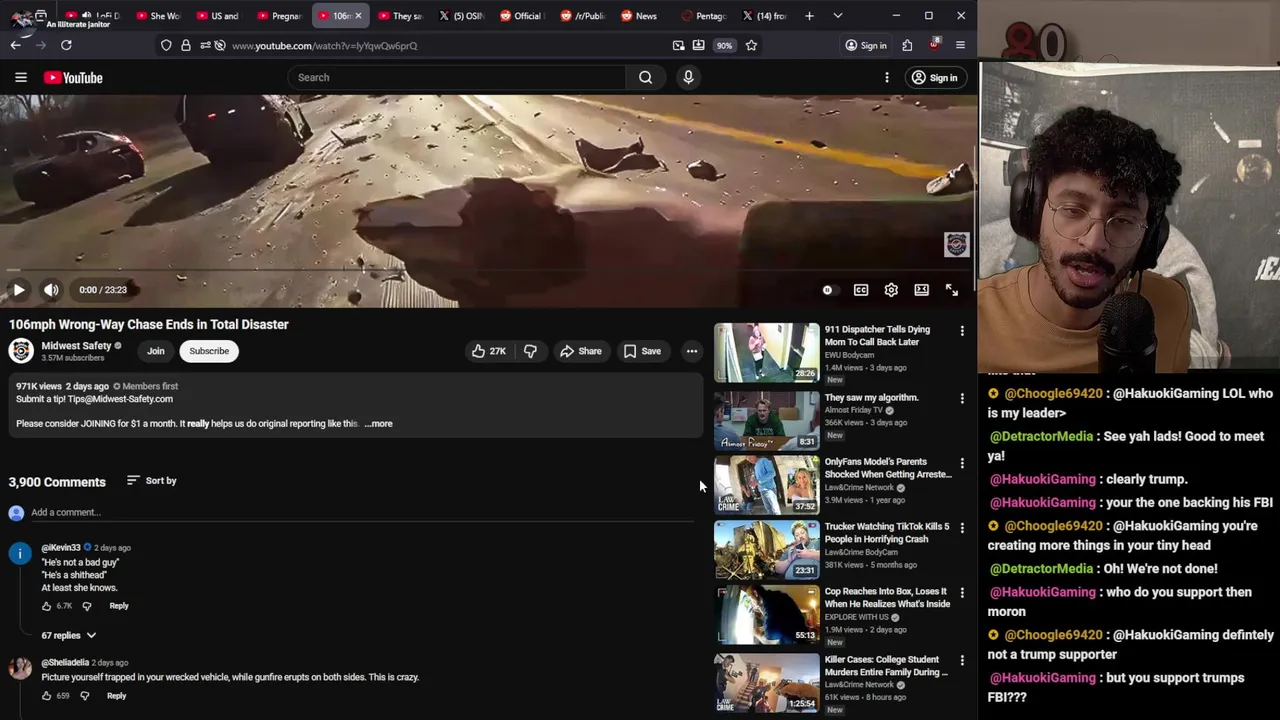Image resolution: width=1280 pixels, height=720 pixels.
Task: Open options for OnlyFans Model's Parents video
Action: [x=962, y=464]
